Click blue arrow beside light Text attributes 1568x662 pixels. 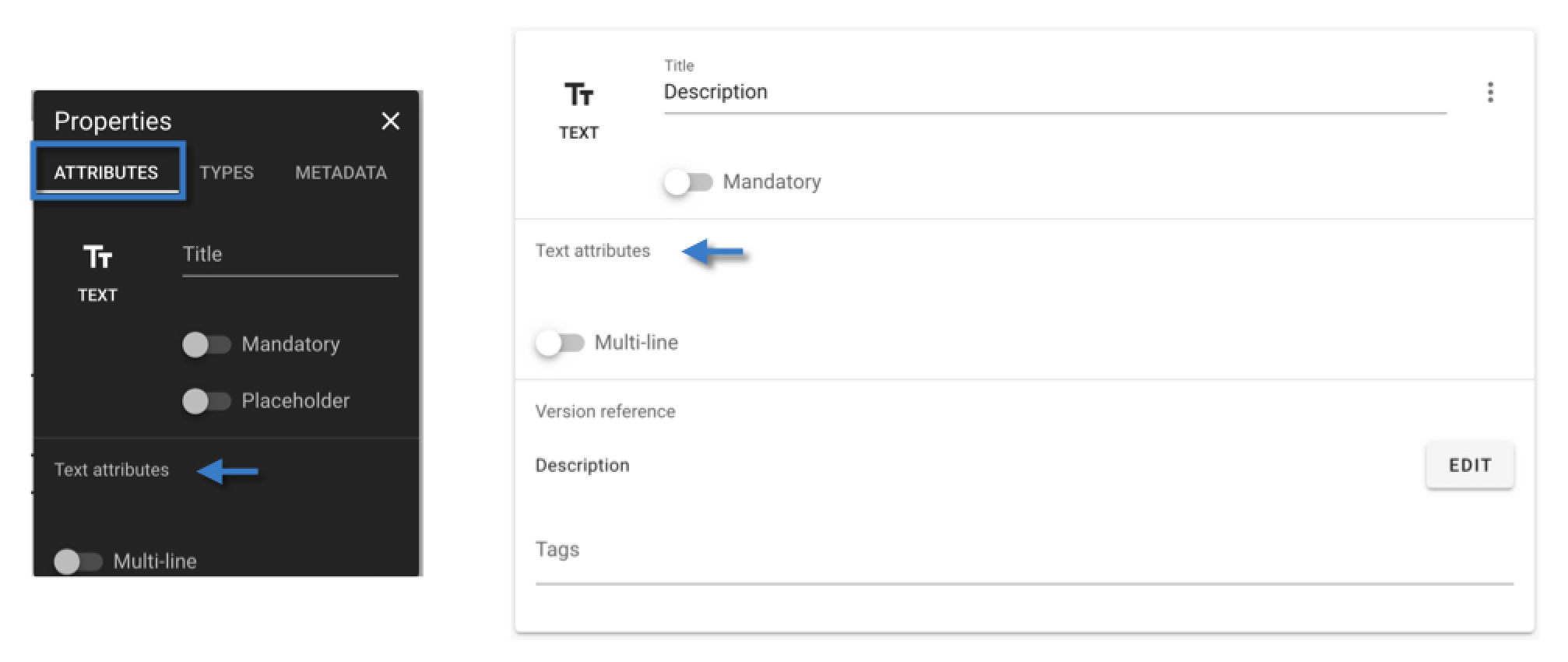[x=712, y=252]
